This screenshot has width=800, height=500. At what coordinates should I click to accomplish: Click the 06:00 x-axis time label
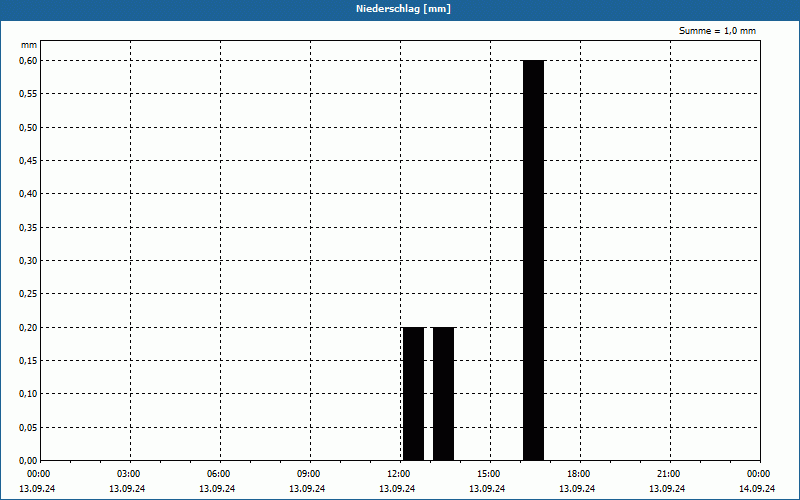pos(220,474)
